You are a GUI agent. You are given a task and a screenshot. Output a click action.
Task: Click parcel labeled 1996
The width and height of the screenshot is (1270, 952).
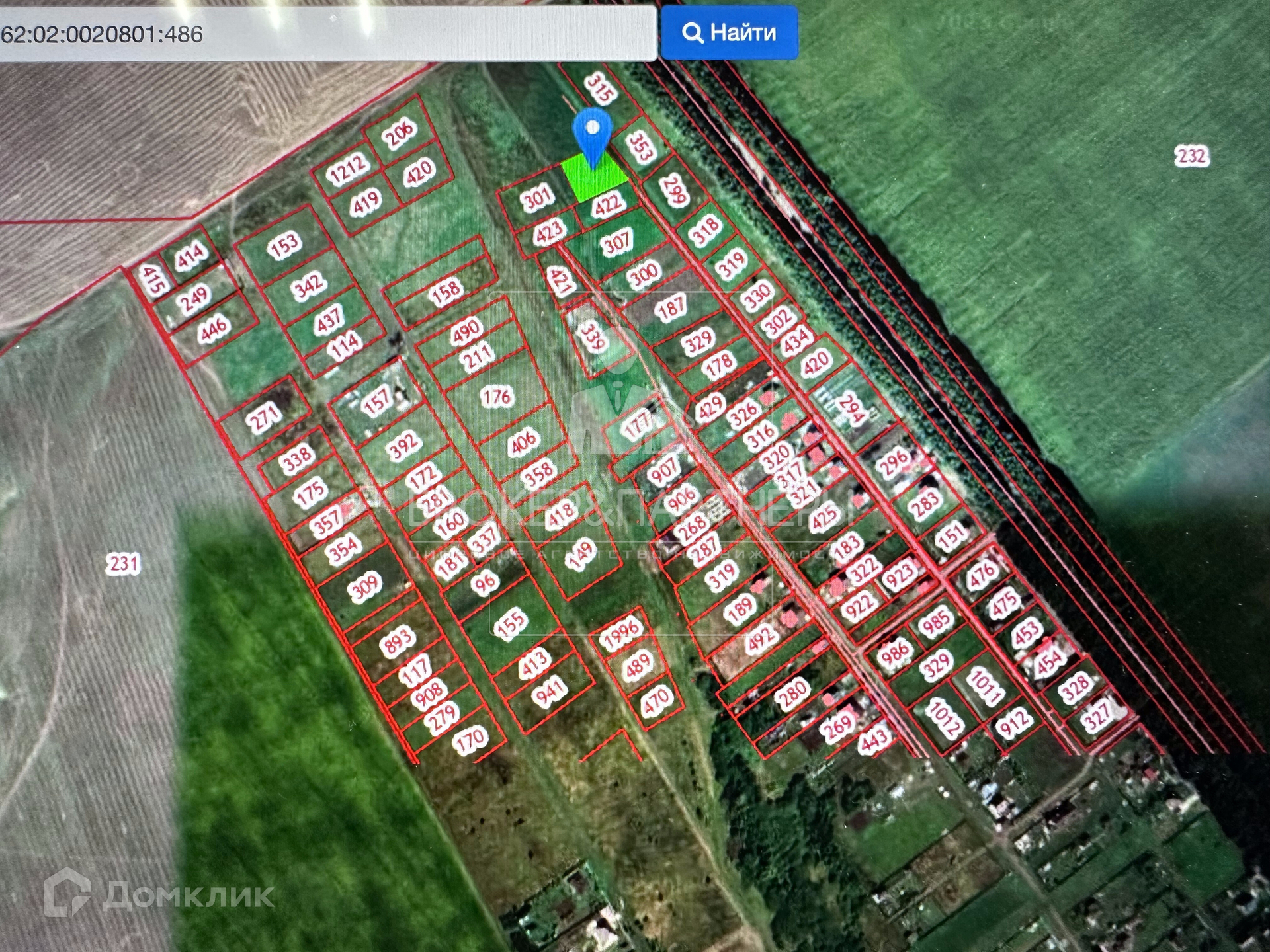(620, 633)
